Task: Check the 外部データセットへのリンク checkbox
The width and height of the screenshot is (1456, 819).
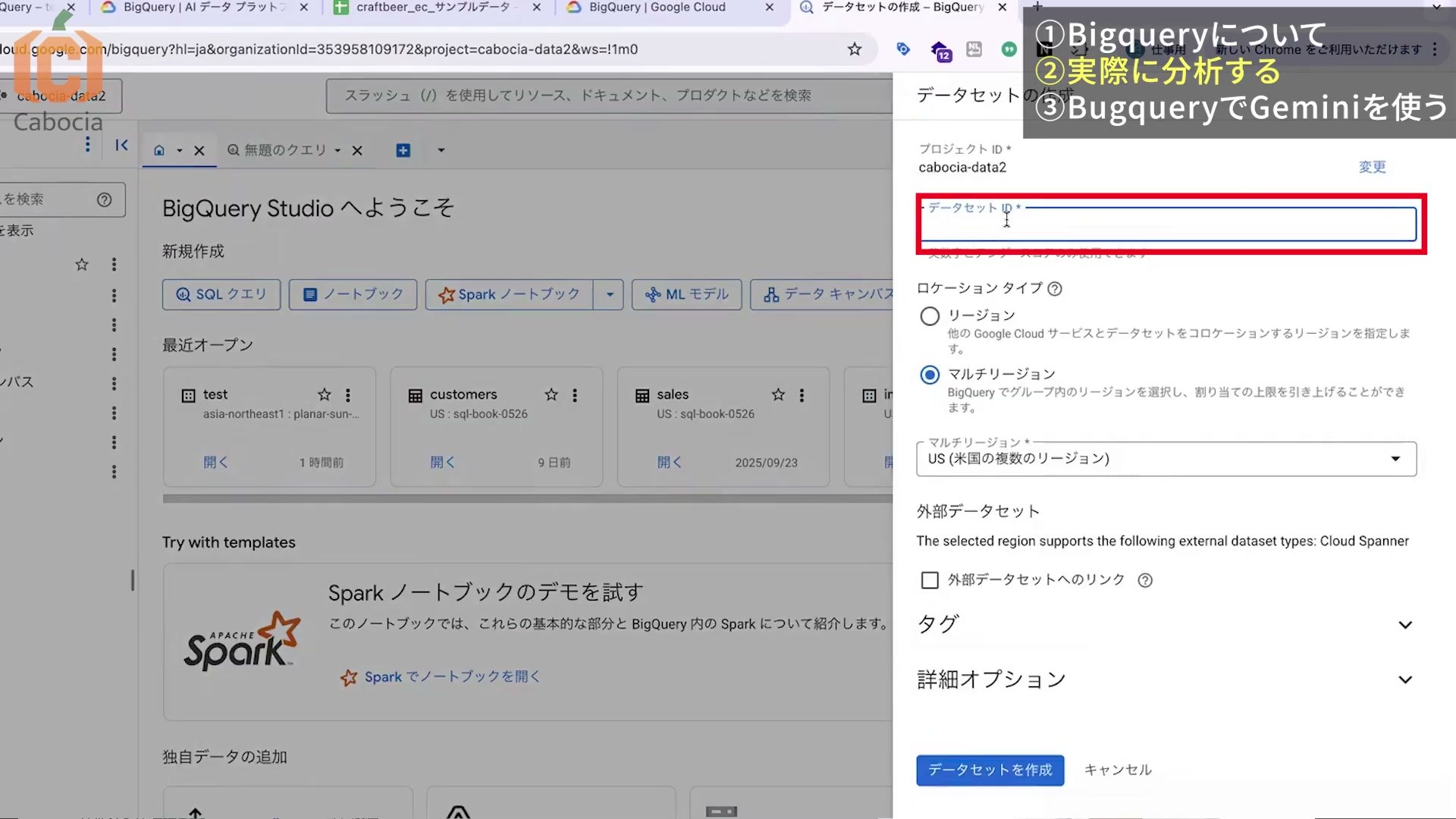Action: [930, 580]
